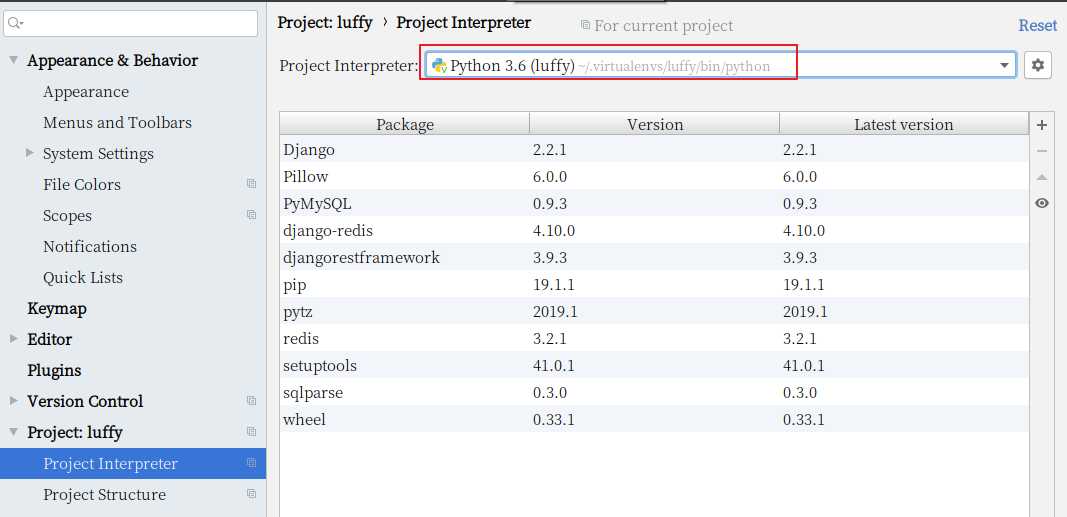Viewport: 1067px width, 517px height.
Task: Select the pytz package row
Action: 655,312
